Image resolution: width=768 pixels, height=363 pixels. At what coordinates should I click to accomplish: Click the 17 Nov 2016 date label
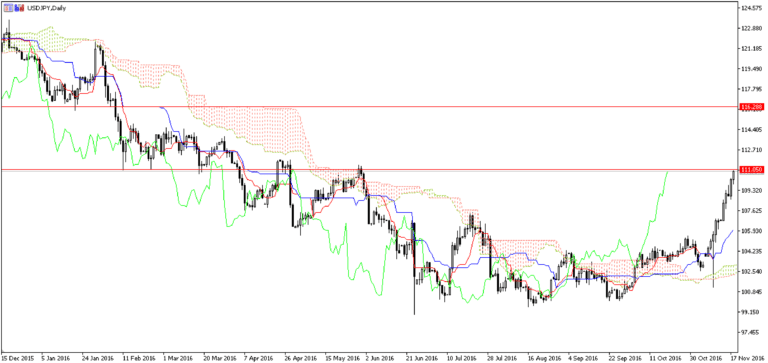(x=746, y=358)
